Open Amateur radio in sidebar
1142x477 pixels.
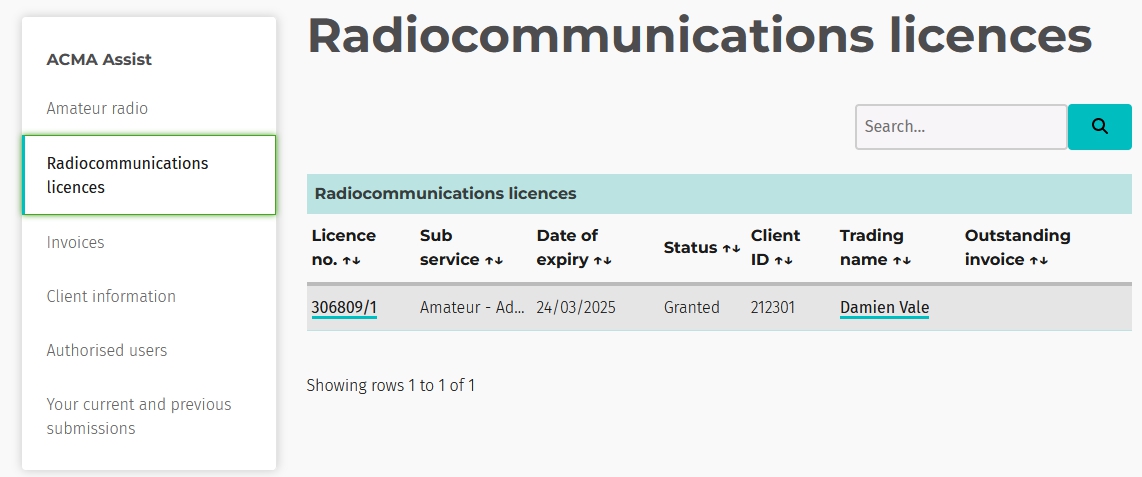point(97,108)
